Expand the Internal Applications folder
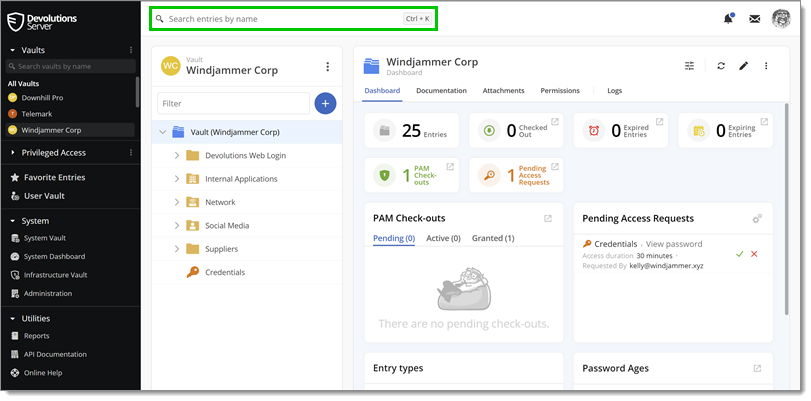The height and width of the screenshot is (401, 811). coord(176,179)
